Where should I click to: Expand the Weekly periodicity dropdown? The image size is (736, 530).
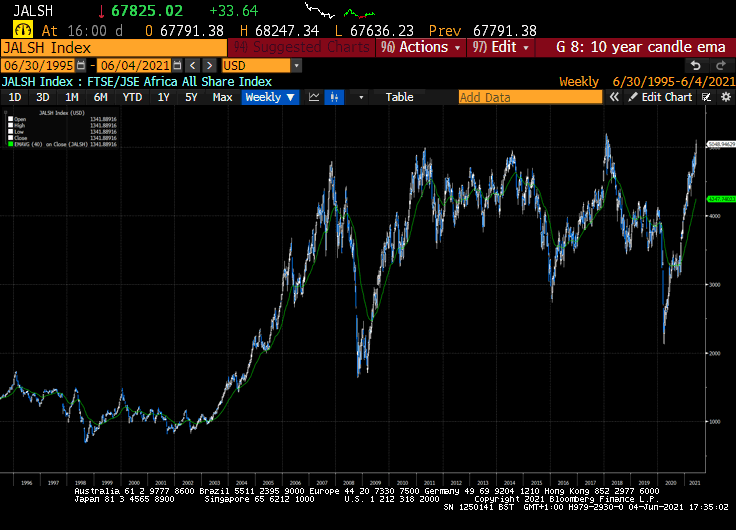click(270, 97)
